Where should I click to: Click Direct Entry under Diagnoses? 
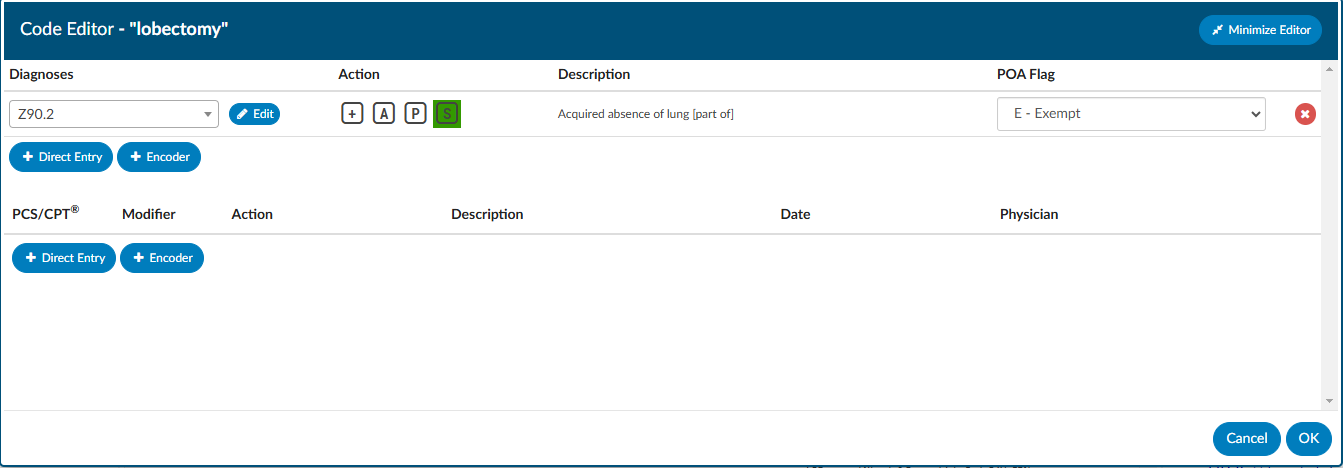pos(61,157)
